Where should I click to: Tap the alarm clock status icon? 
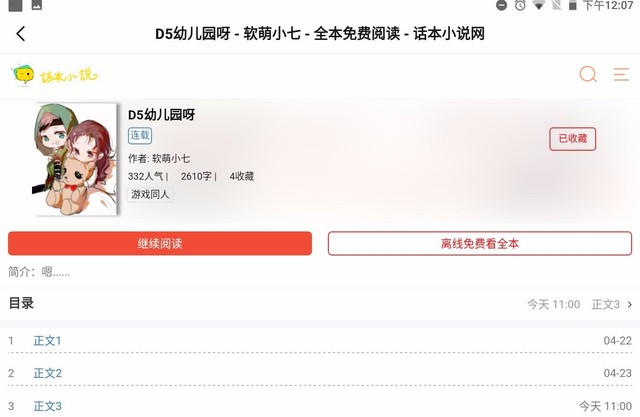point(520,5)
